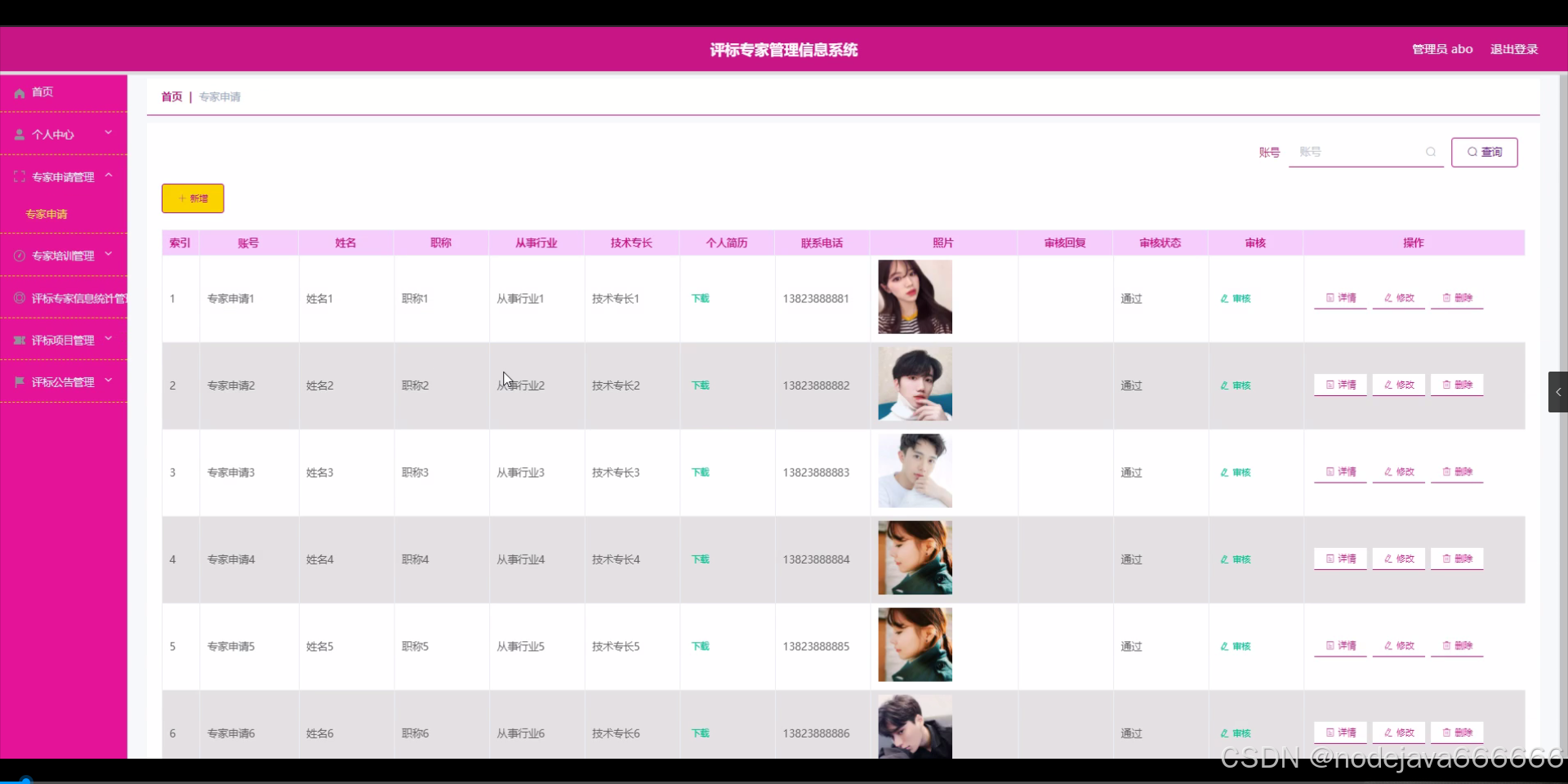Click 删除 for 专家申请1
The image size is (1568, 784).
[x=1457, y=298]
